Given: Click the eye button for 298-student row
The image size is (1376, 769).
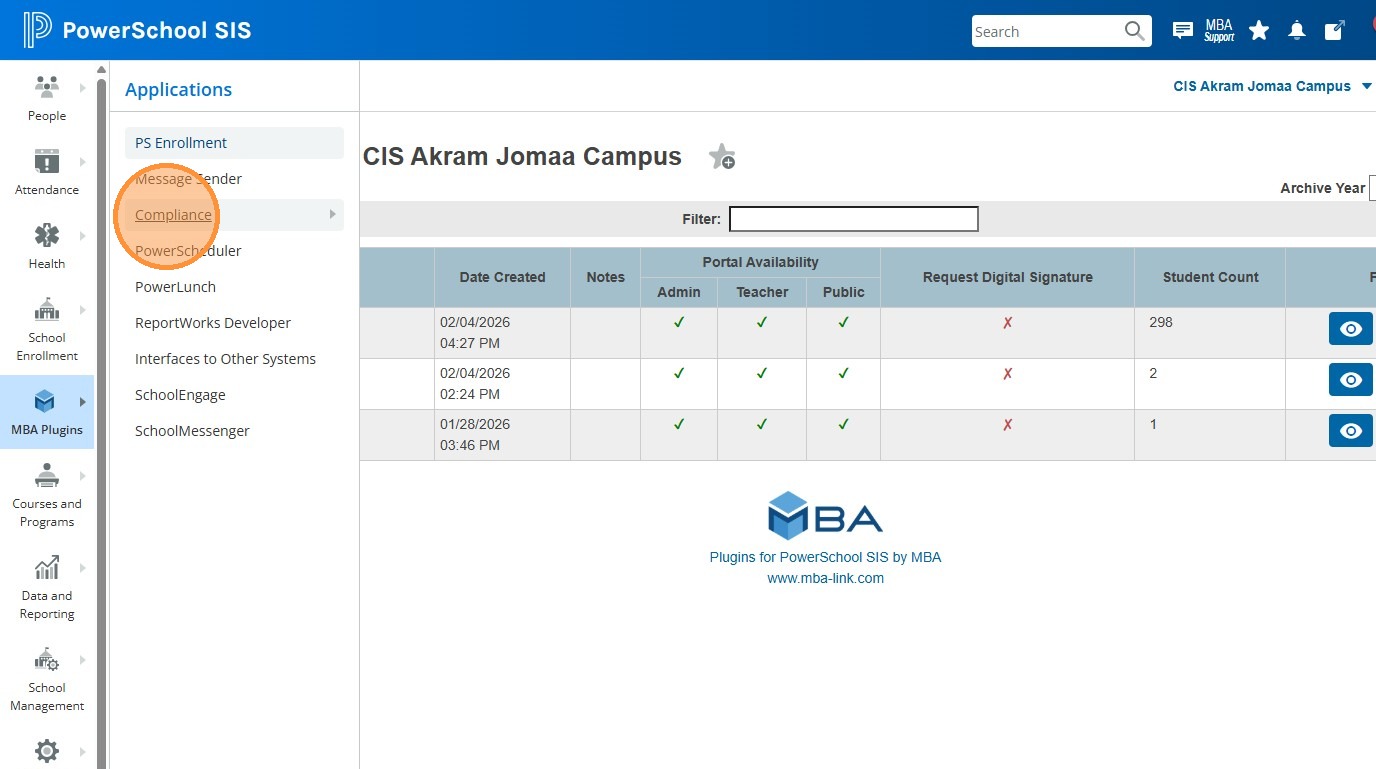Looking at the screenshot, I should click(1350, 329).
